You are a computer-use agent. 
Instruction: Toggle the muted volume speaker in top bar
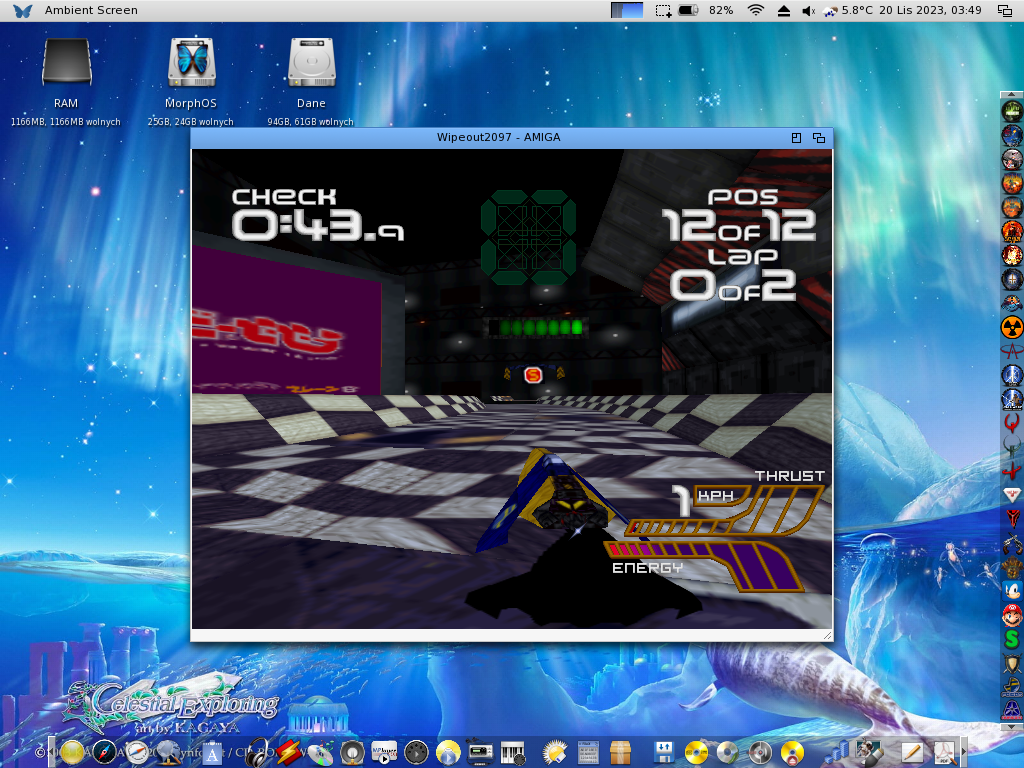point(808,10)
